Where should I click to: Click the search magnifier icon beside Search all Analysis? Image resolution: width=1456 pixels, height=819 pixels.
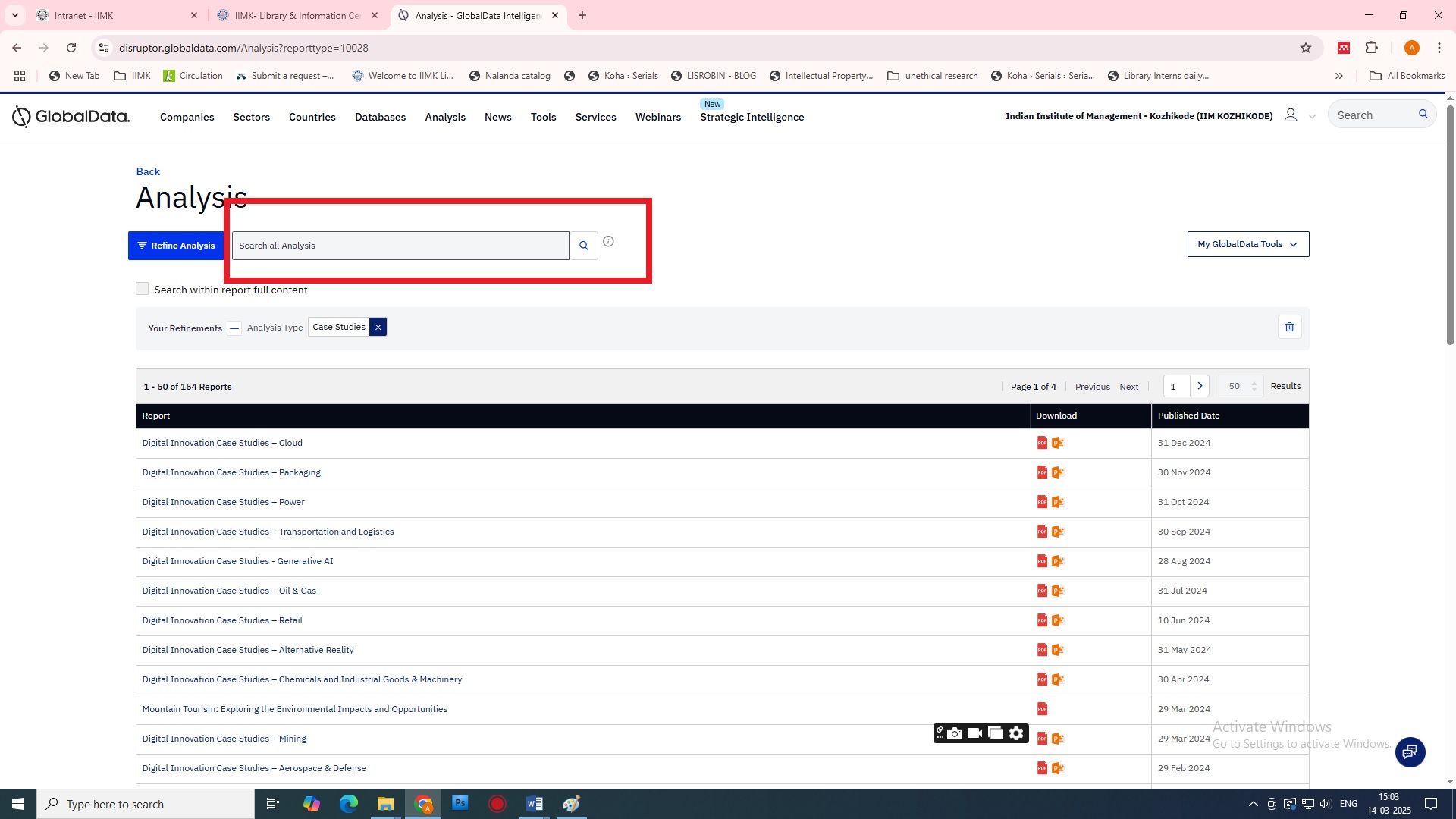583,246
